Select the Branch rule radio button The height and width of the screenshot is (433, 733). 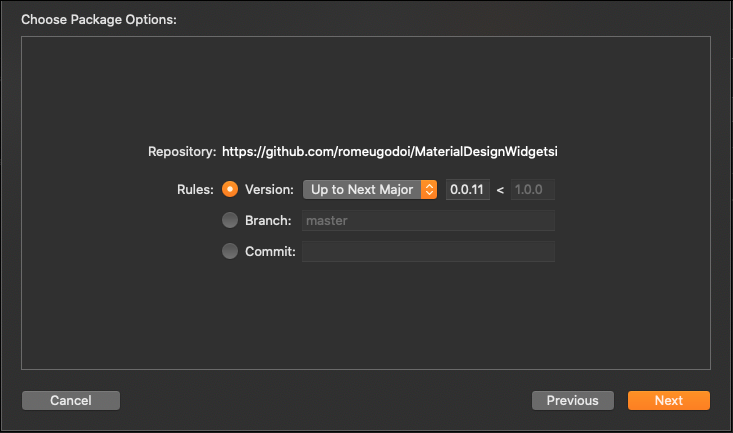230,220
